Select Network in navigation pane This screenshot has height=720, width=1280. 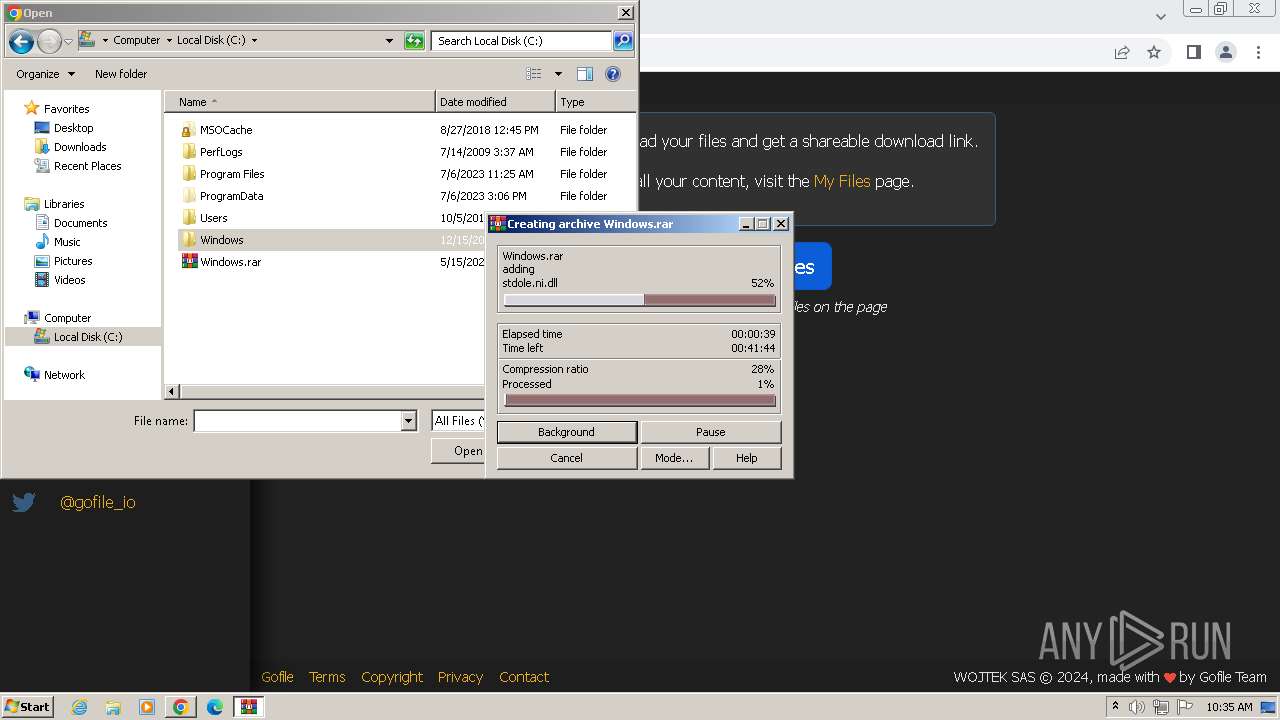pyautogui.click(x=64, y=375)
